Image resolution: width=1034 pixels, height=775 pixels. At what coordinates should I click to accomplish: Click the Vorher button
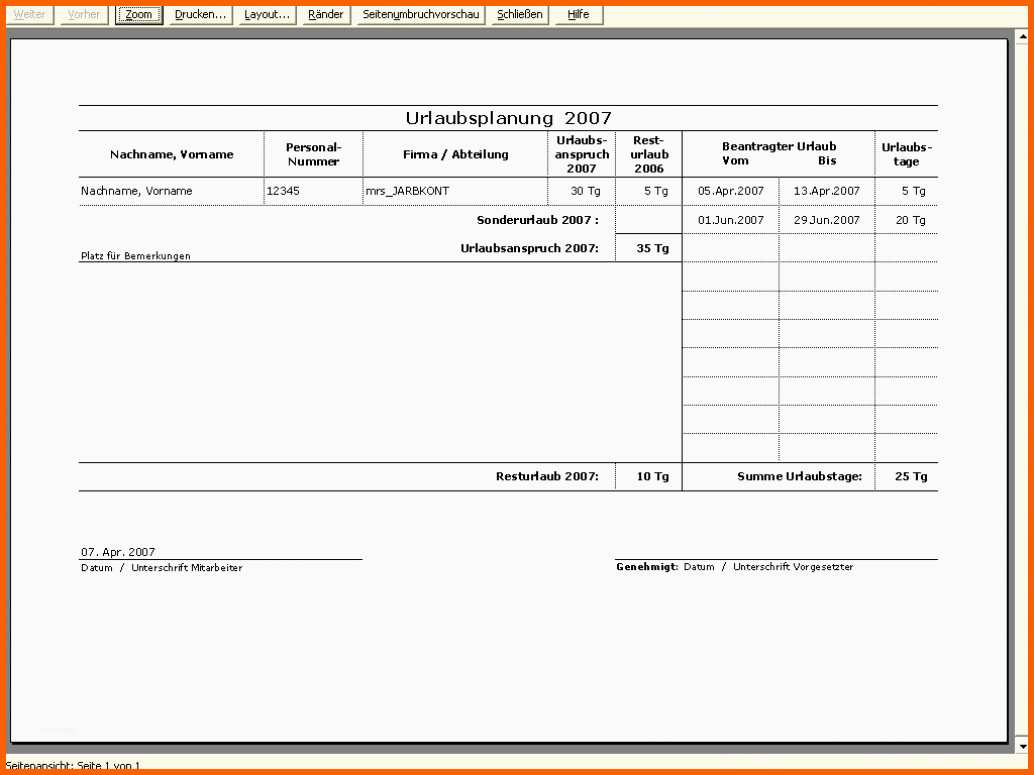click(x=84, y=15)
